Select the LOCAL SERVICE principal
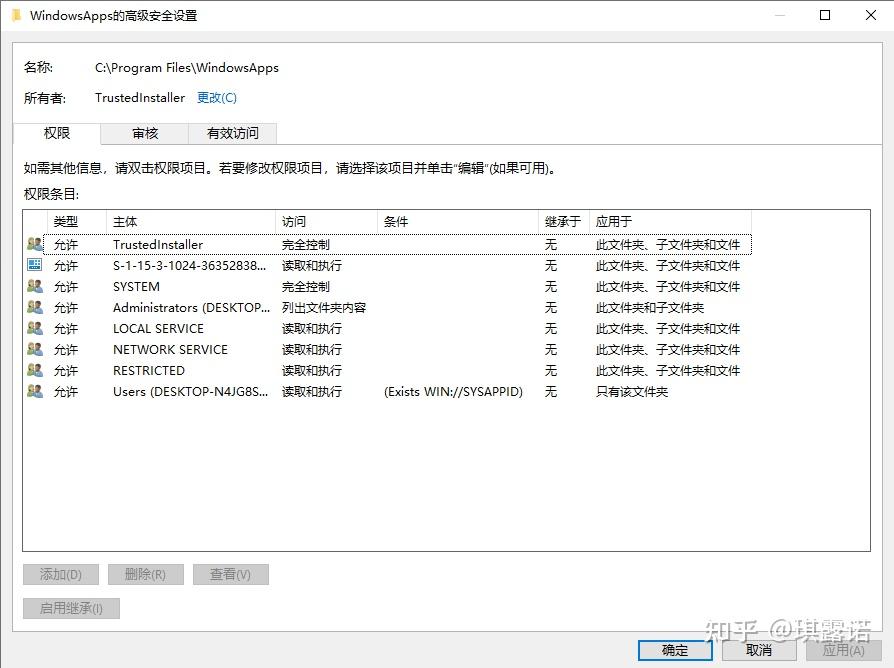The height and width of the screenshot is (668, 894). [x=158, y=329]
